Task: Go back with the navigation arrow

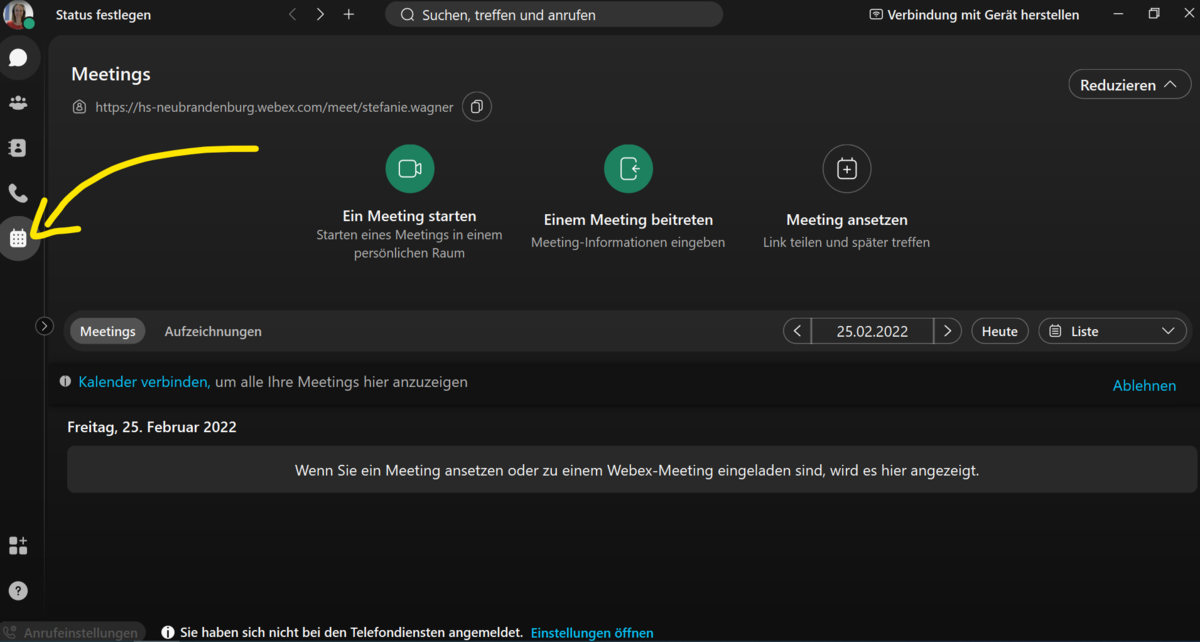Action: 292,15
